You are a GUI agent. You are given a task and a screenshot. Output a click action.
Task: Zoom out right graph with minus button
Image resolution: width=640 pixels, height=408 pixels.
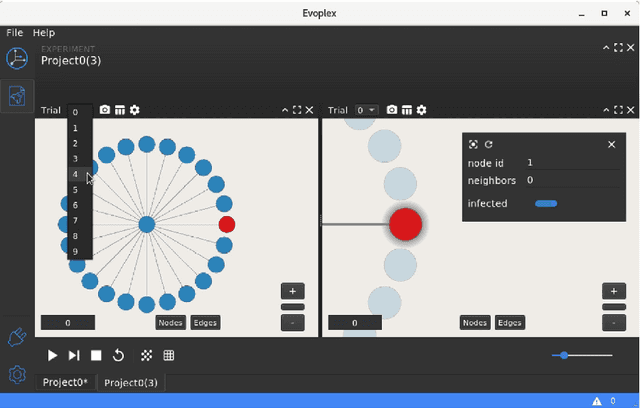614,323
